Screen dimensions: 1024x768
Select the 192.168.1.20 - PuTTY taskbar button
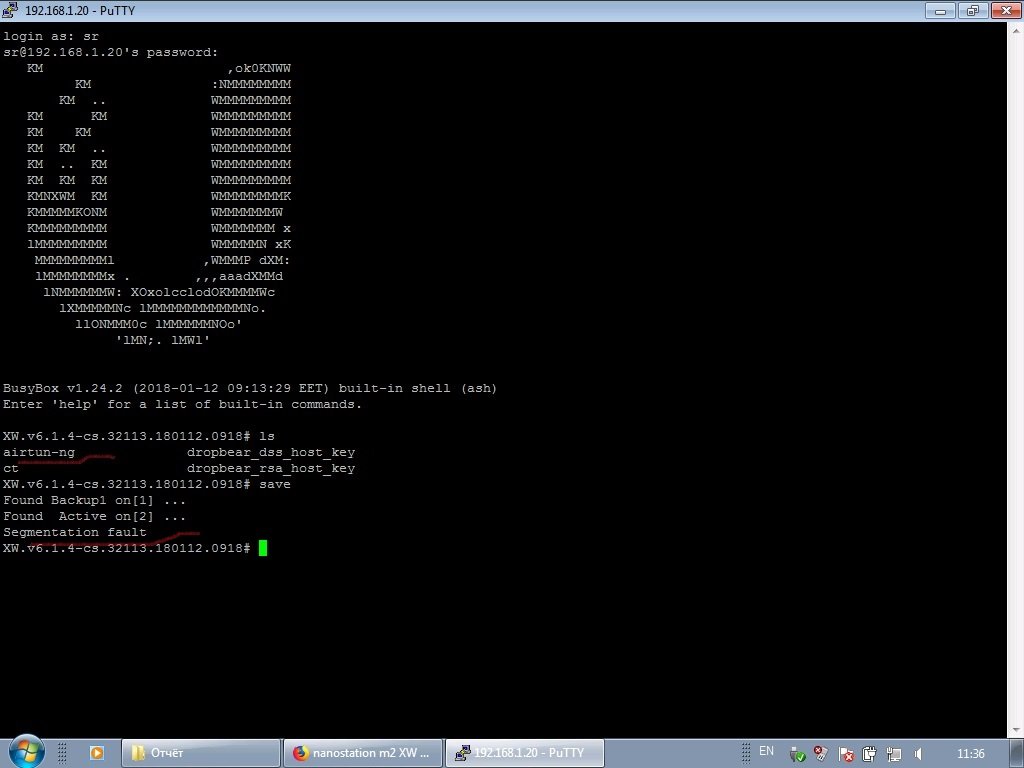(x=525, y=753)
